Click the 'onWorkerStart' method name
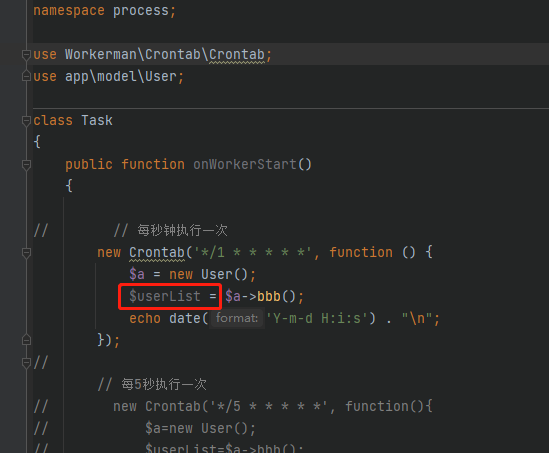 [245, 165]
